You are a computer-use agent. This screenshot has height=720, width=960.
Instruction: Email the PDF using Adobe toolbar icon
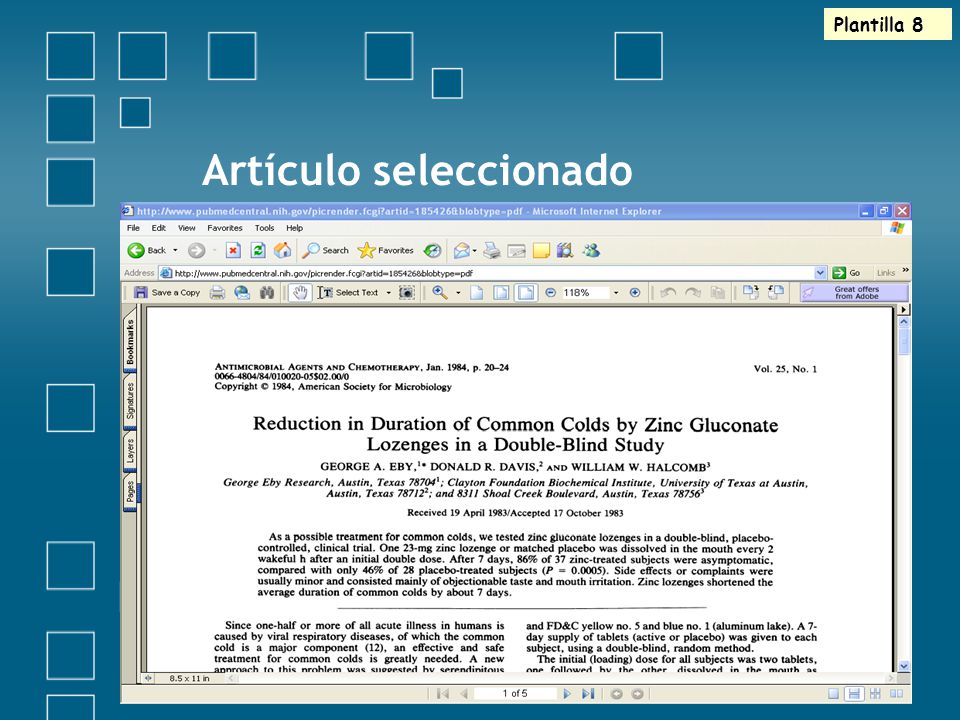pos(242,293)
